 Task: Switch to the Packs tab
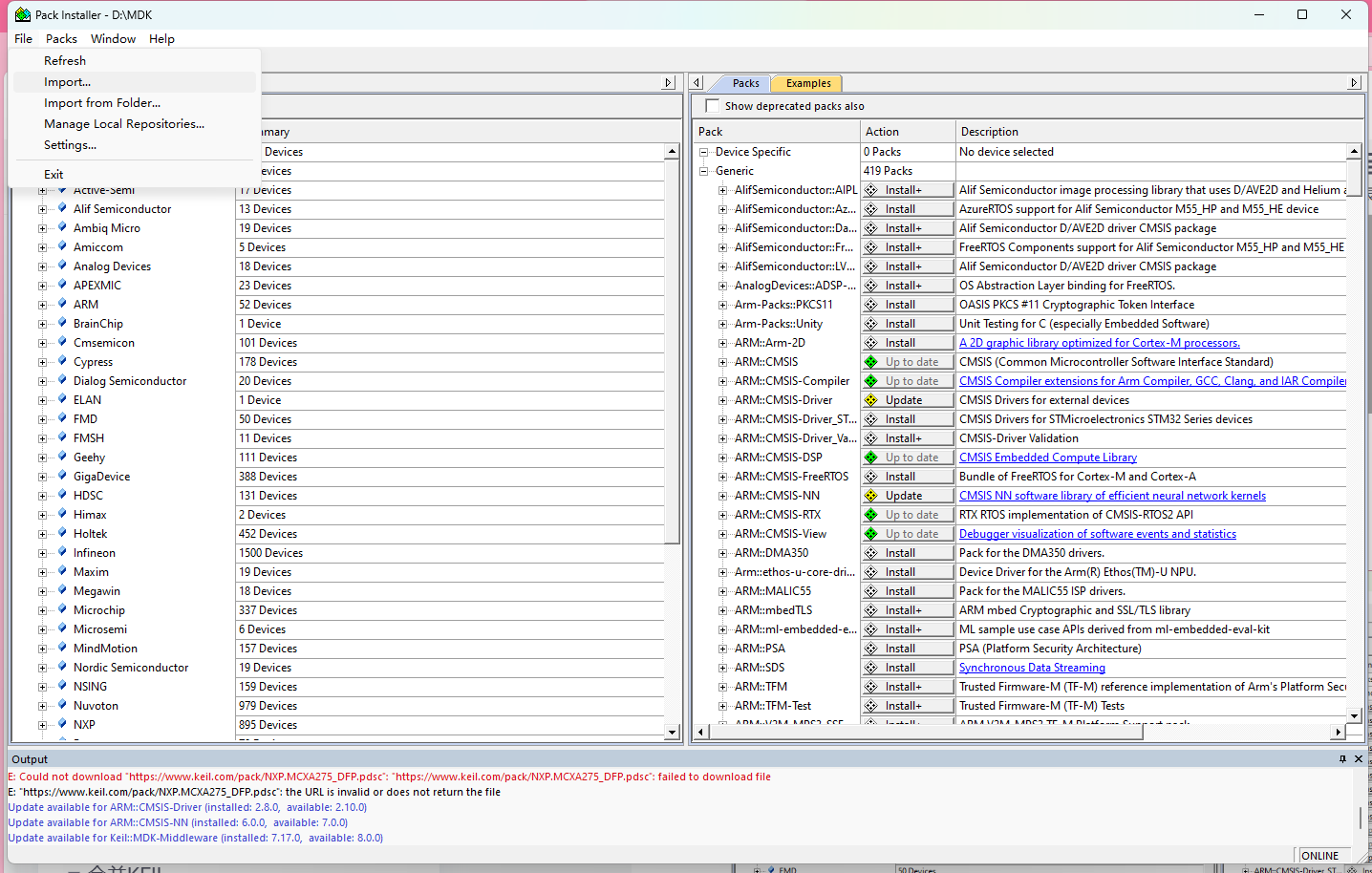(745, 83)
